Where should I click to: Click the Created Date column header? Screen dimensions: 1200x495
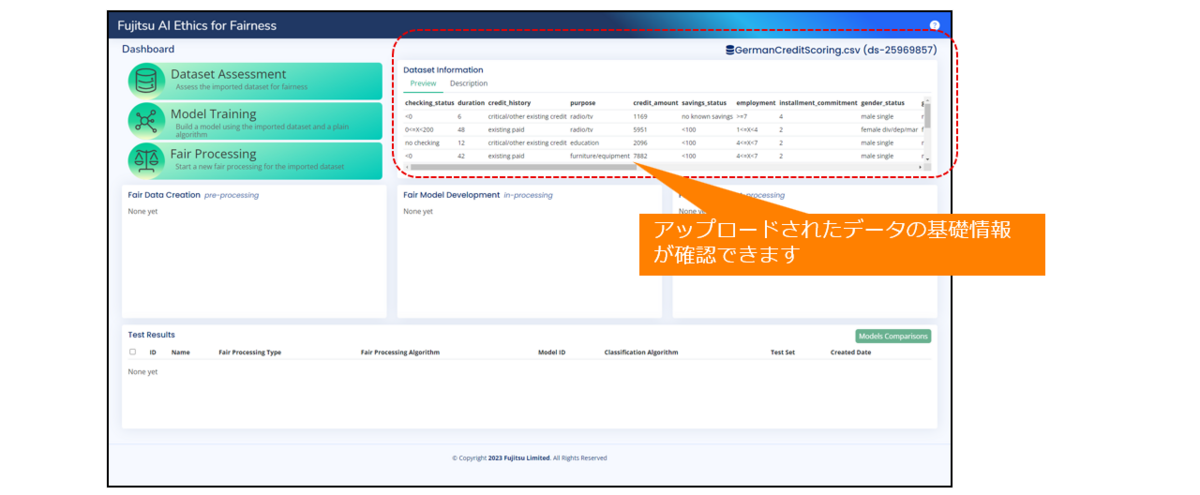point(851,353)
